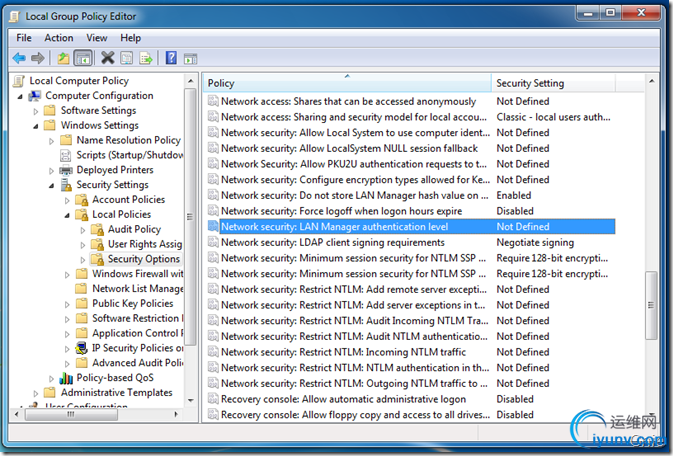Click the 'Negotiate signing' setting value
The width and height of the screenshot is (673, 456).
(x=535, y=242)
